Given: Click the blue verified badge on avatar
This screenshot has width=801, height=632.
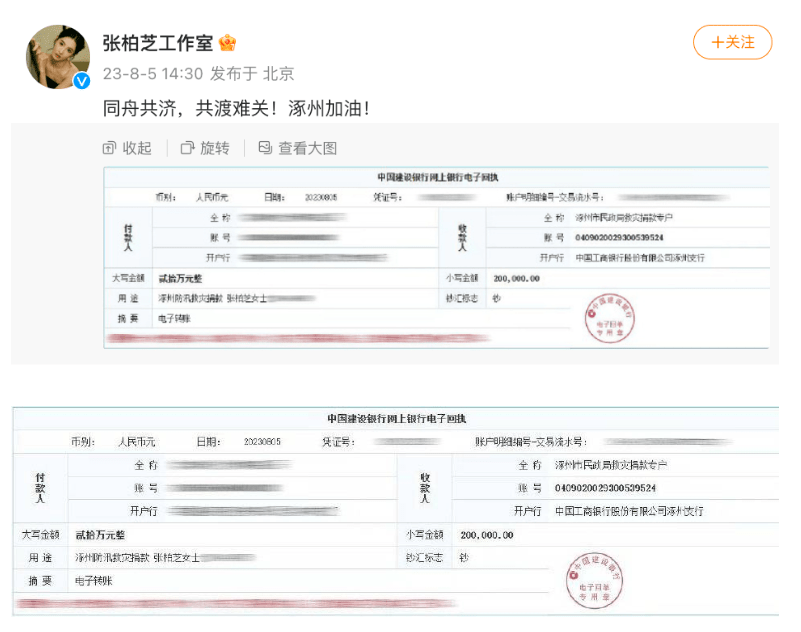Looking at the screenshot, I should pyautogui.click(x=81, y=81).
